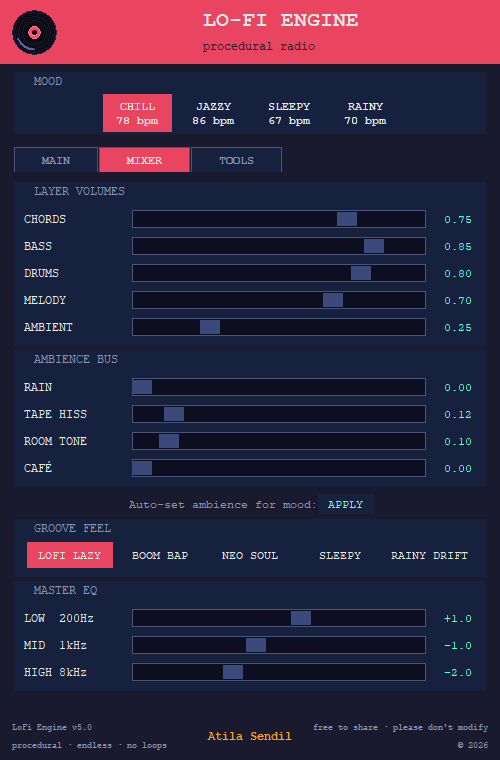This screenshot has height=760, width=500.
Task: Choose the NEO SOUL groove feel
Action: [x=250, y=555]
